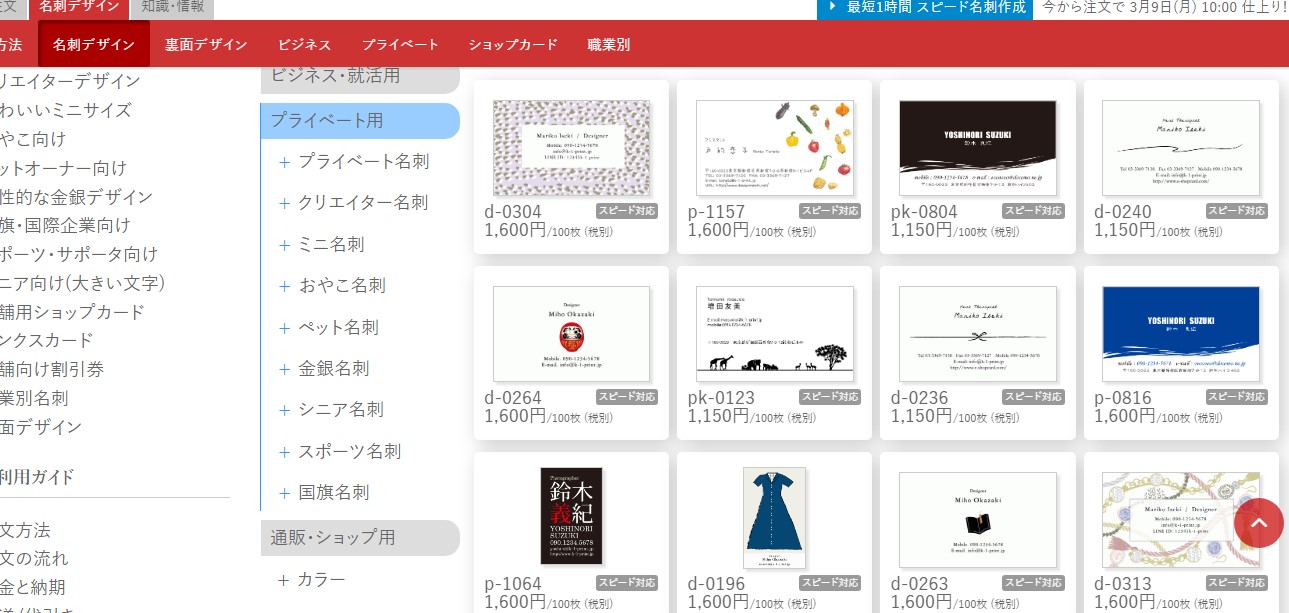Open the d-0263 book icon card thumbnail

click(x=978, y=520)
